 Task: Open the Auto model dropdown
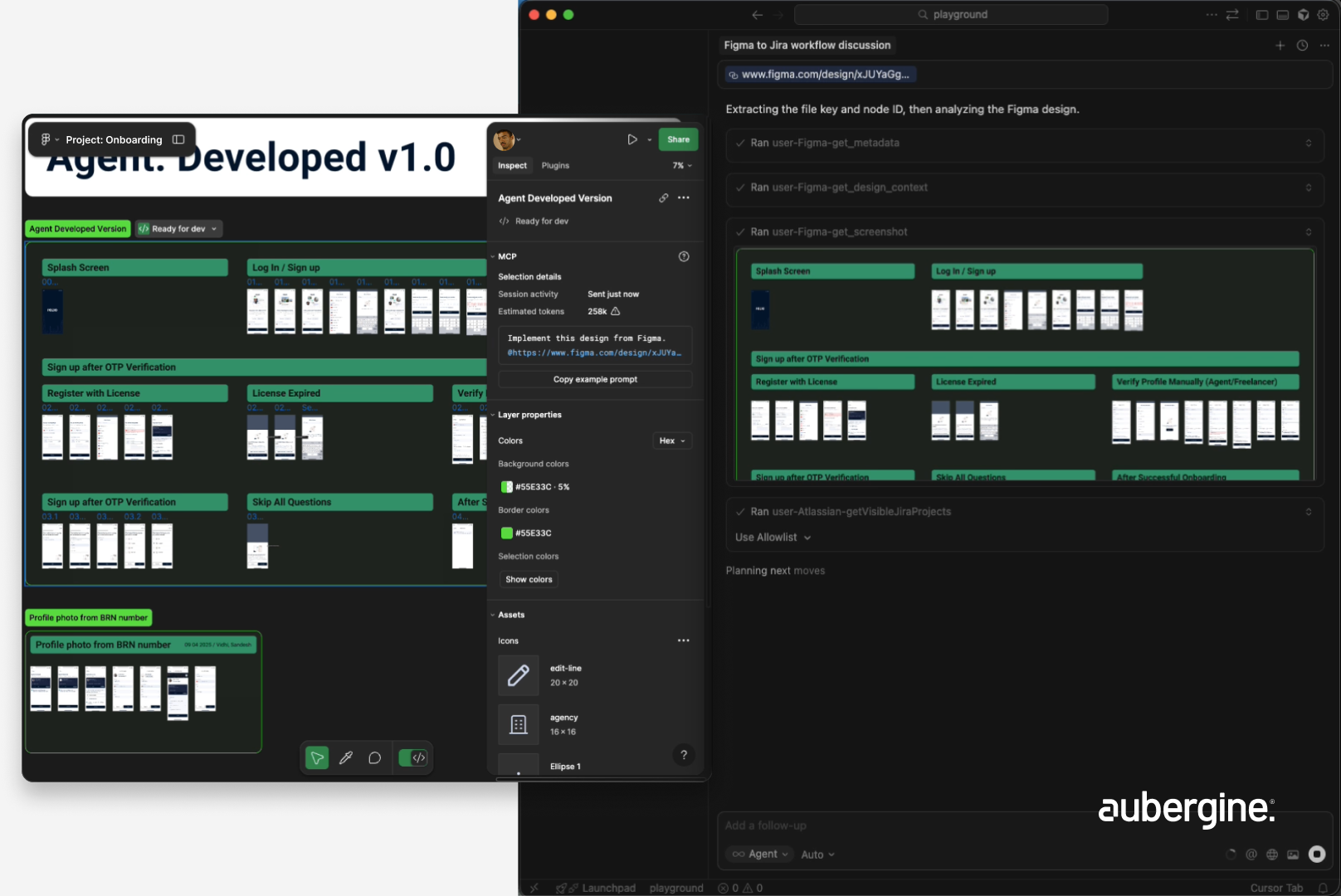coord(818,855)
